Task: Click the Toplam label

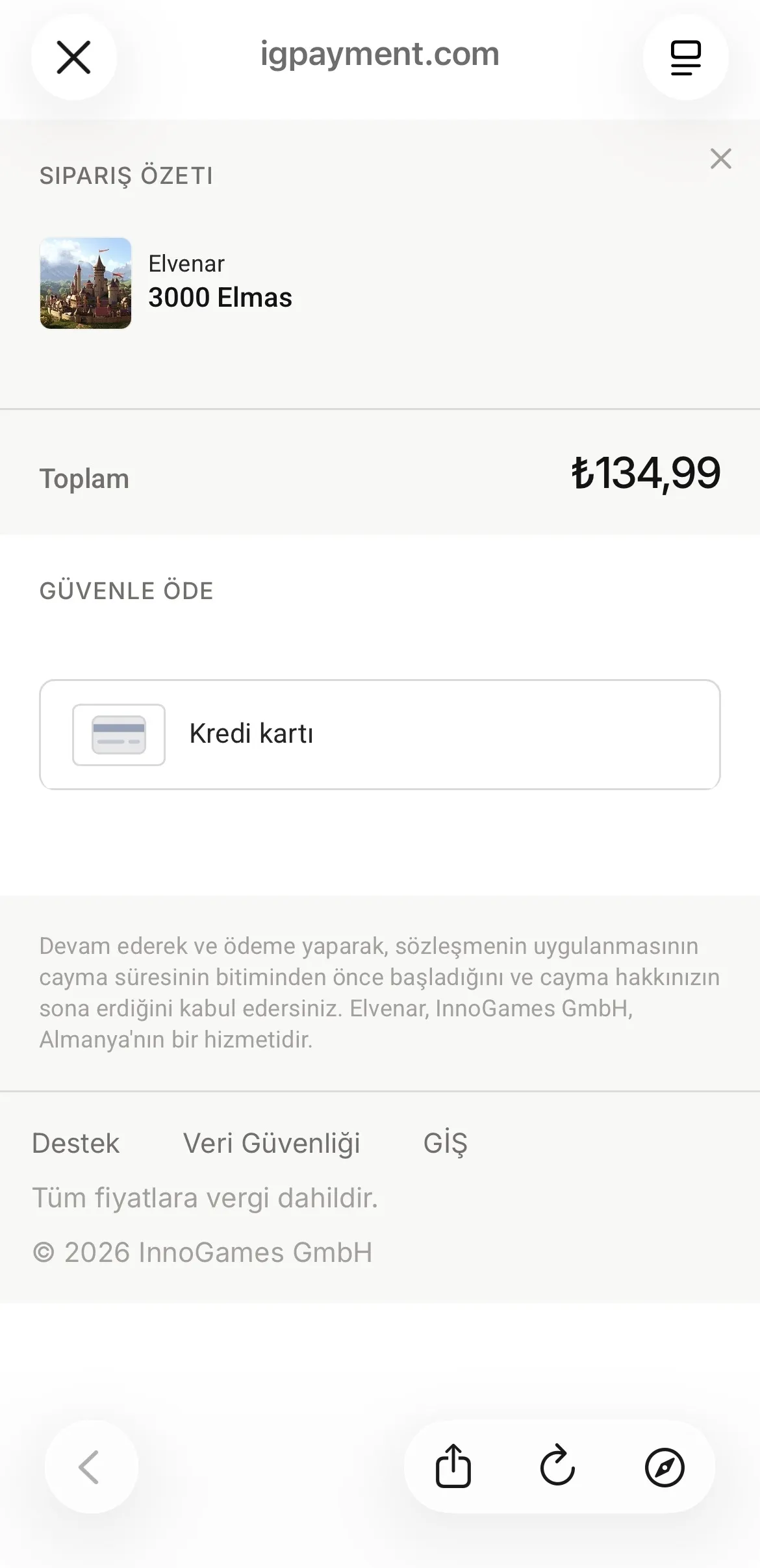Action: 84,479
